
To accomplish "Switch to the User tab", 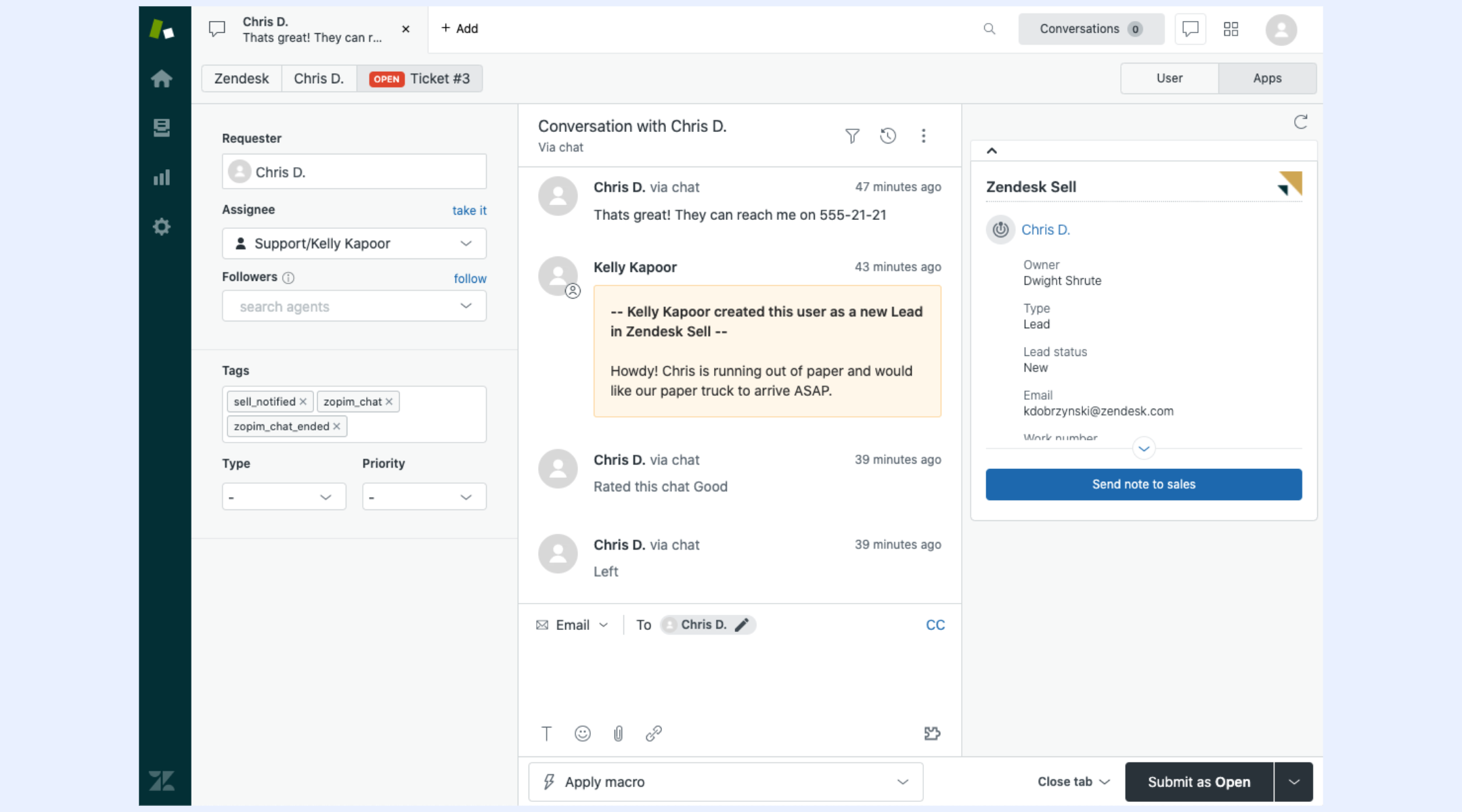I will tap(1170, 78).
